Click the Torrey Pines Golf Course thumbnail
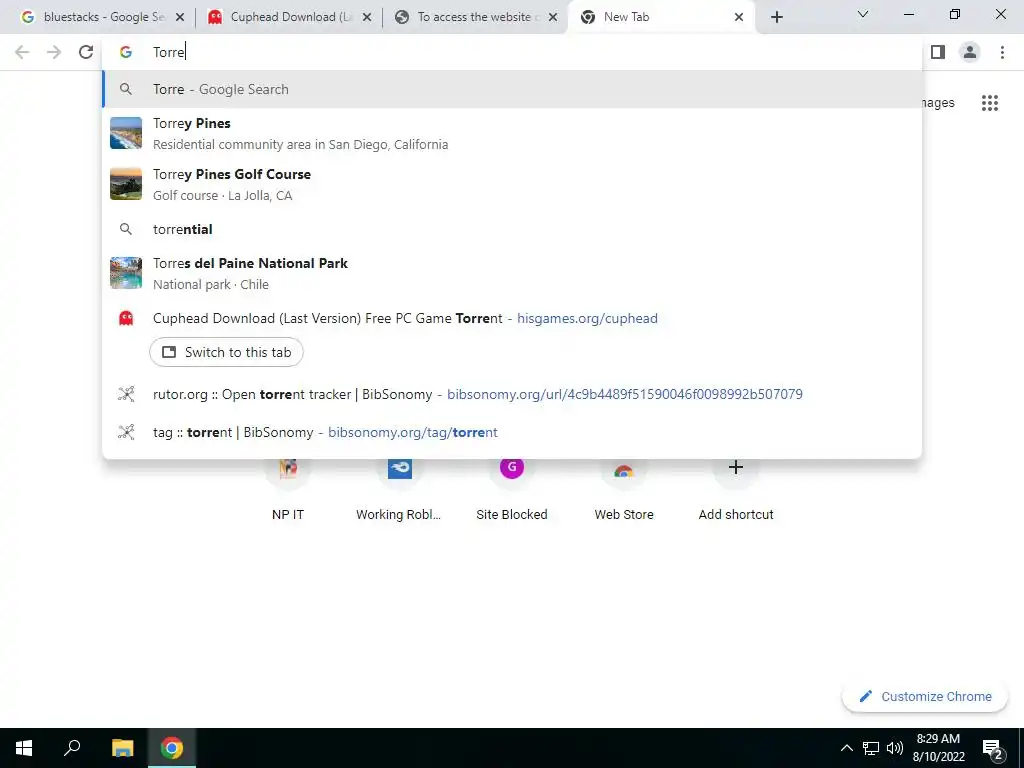Screen dimensions: 1024x768 tap(126, 184)
